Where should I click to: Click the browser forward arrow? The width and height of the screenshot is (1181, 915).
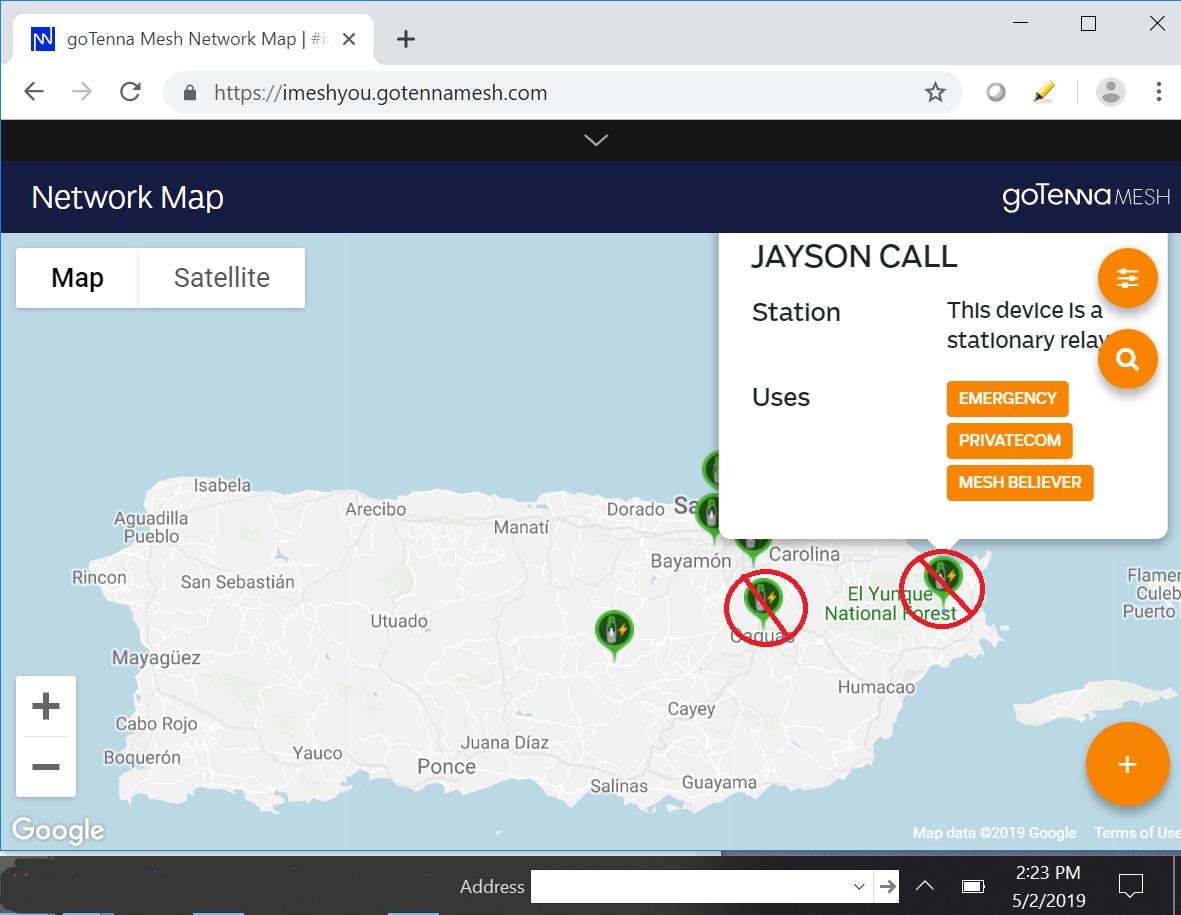pyautogui.click(x=81, y=92)
